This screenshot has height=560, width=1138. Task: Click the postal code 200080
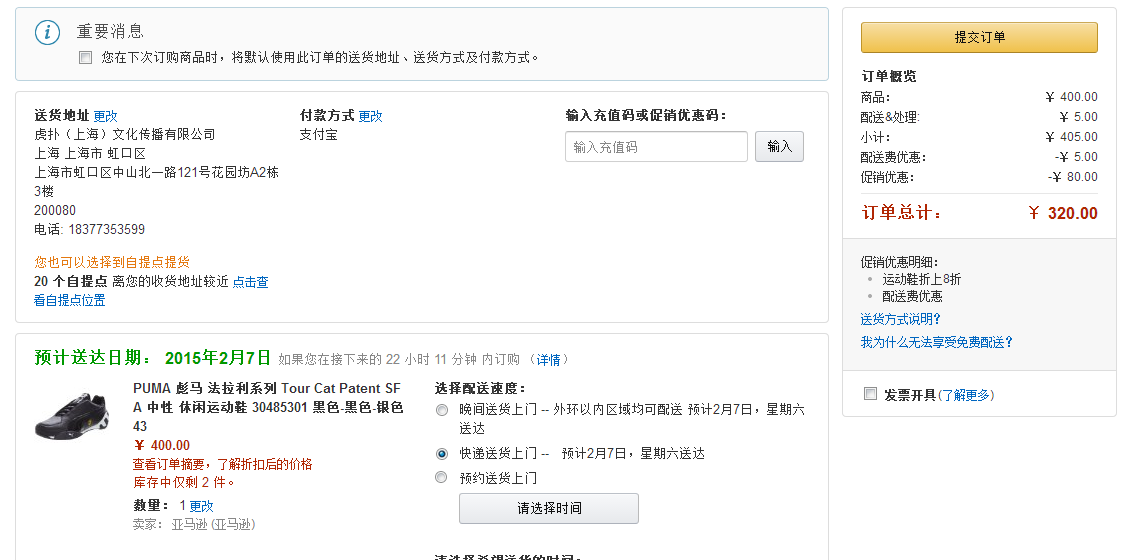tap(54, 211)
